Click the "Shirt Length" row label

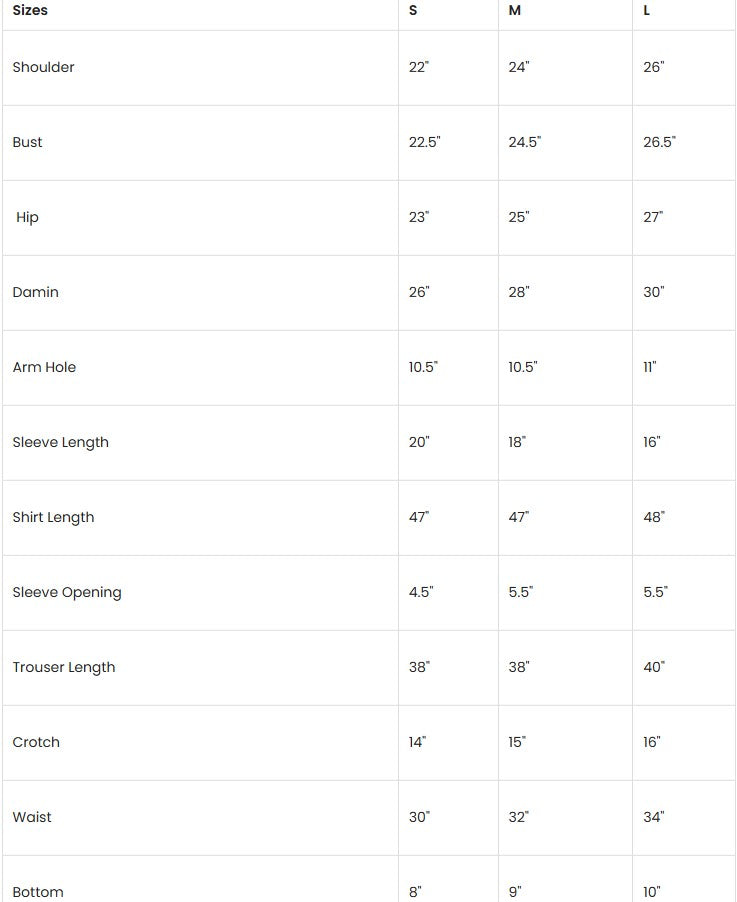point(53,517)
